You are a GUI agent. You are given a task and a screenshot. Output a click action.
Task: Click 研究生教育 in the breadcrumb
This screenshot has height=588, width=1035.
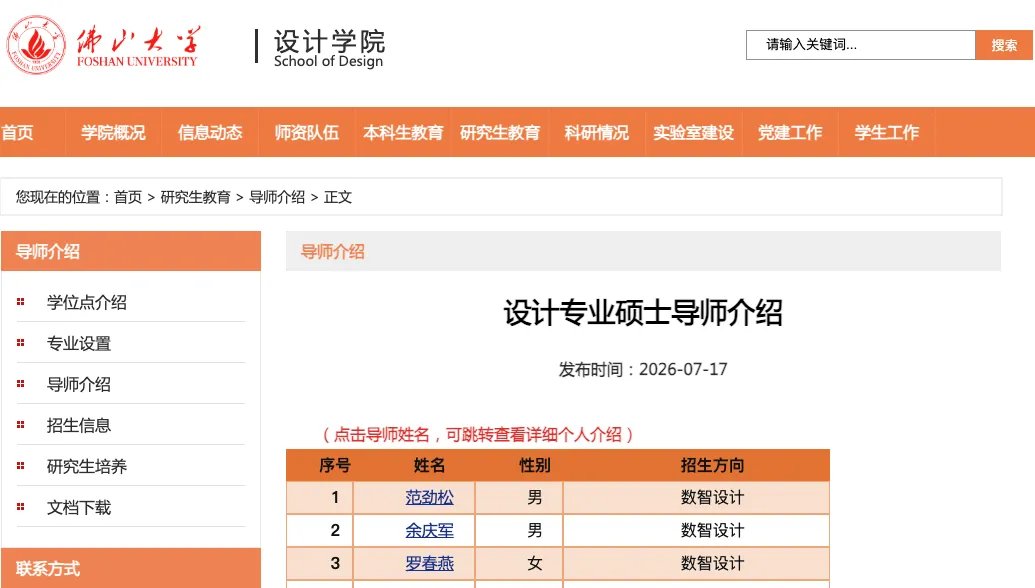coord(195,197)
